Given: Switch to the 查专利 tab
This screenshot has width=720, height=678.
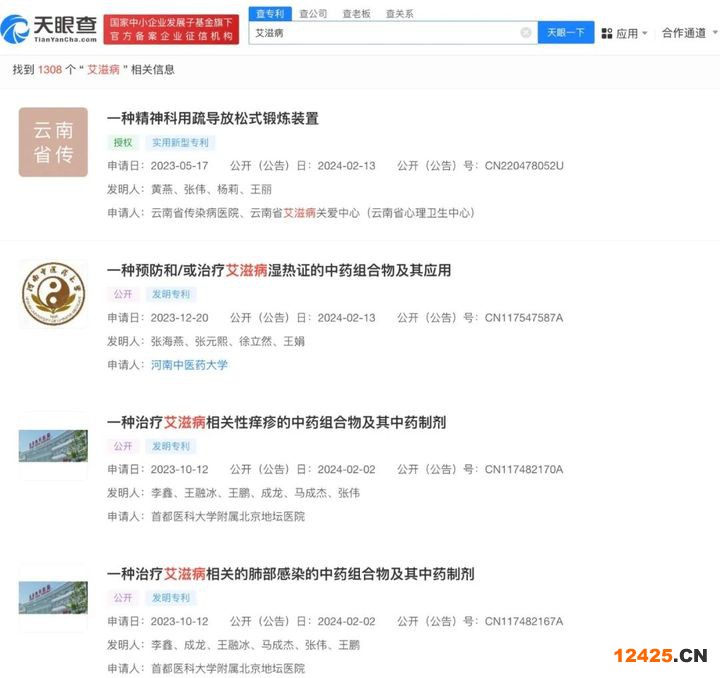Looking at the screenshot, I should tap(270, 13).
